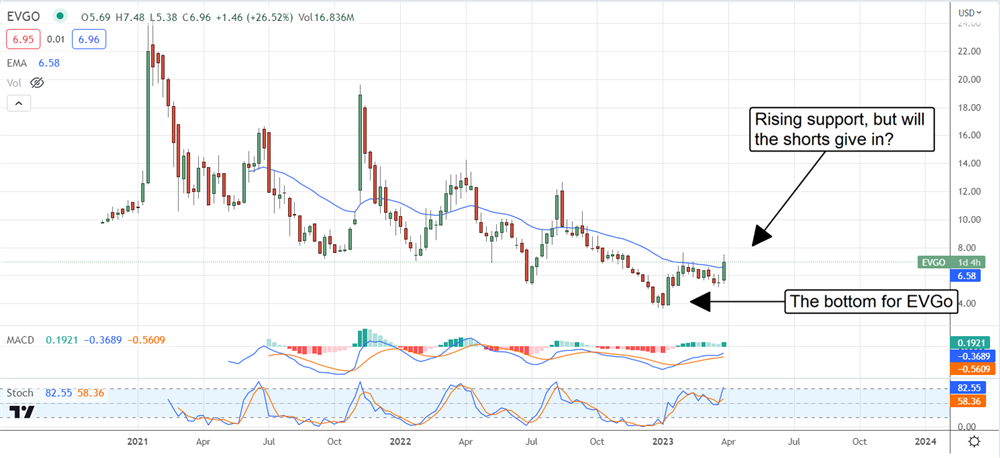Image resolution: width=1000 pixels, height=458 pixels.
Task: Click the 6.58 EMA value in legend
Action: (50, 63)
